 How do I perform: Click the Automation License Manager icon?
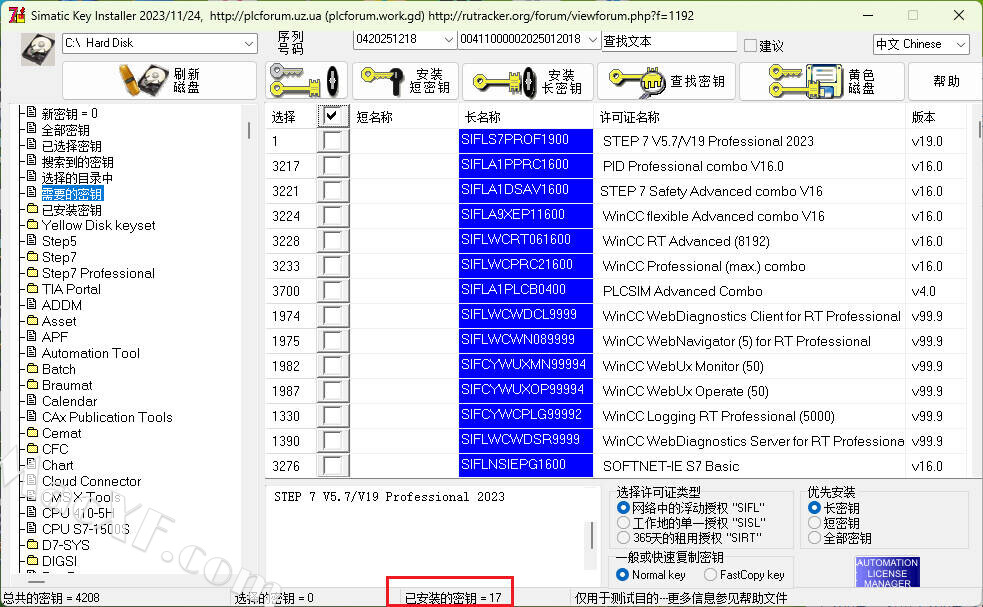point(886,573)
